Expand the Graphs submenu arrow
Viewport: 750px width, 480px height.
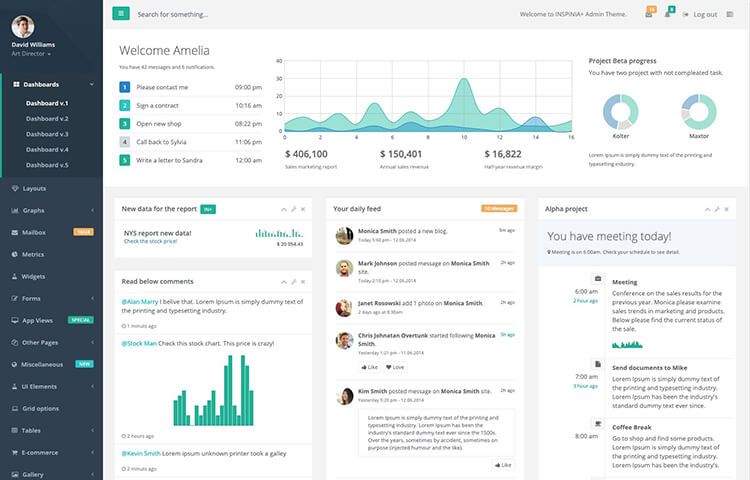[x=92, y=210]
